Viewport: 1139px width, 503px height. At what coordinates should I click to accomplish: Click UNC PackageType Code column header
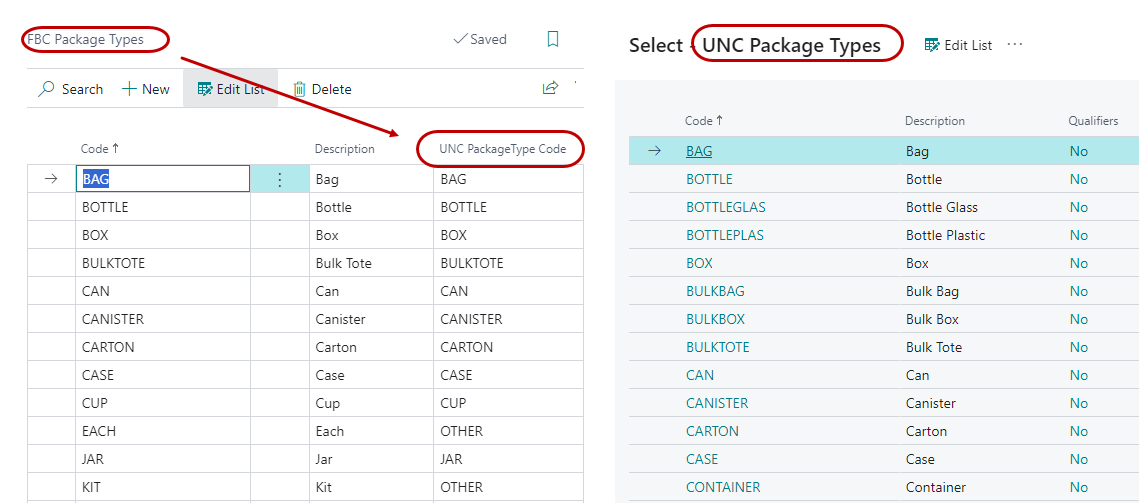pyautogui.click(x=502, y=149)
